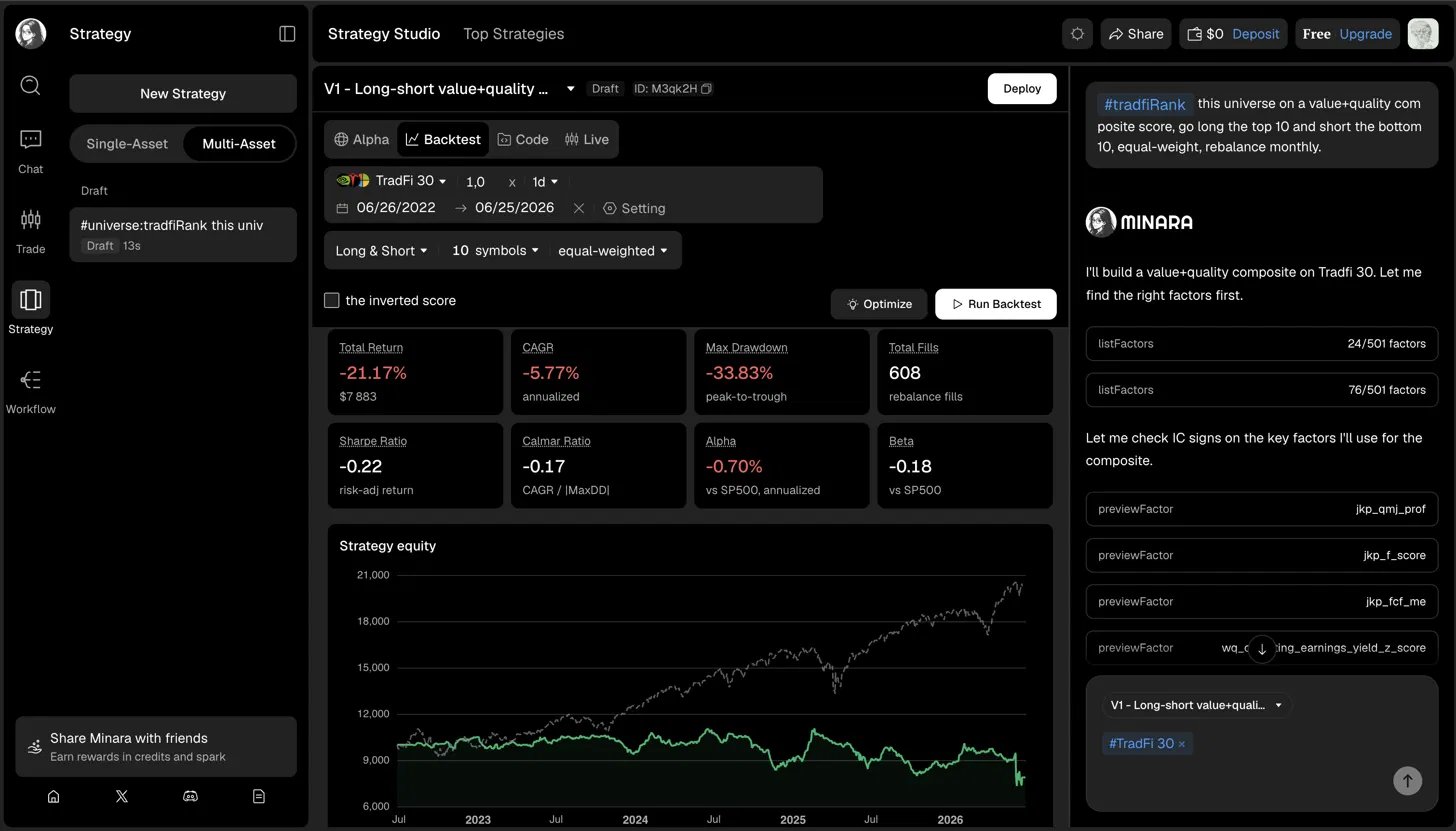Open Chat from the left sidebar
This screenshot has height=831, width=1456.
(31, 150)
